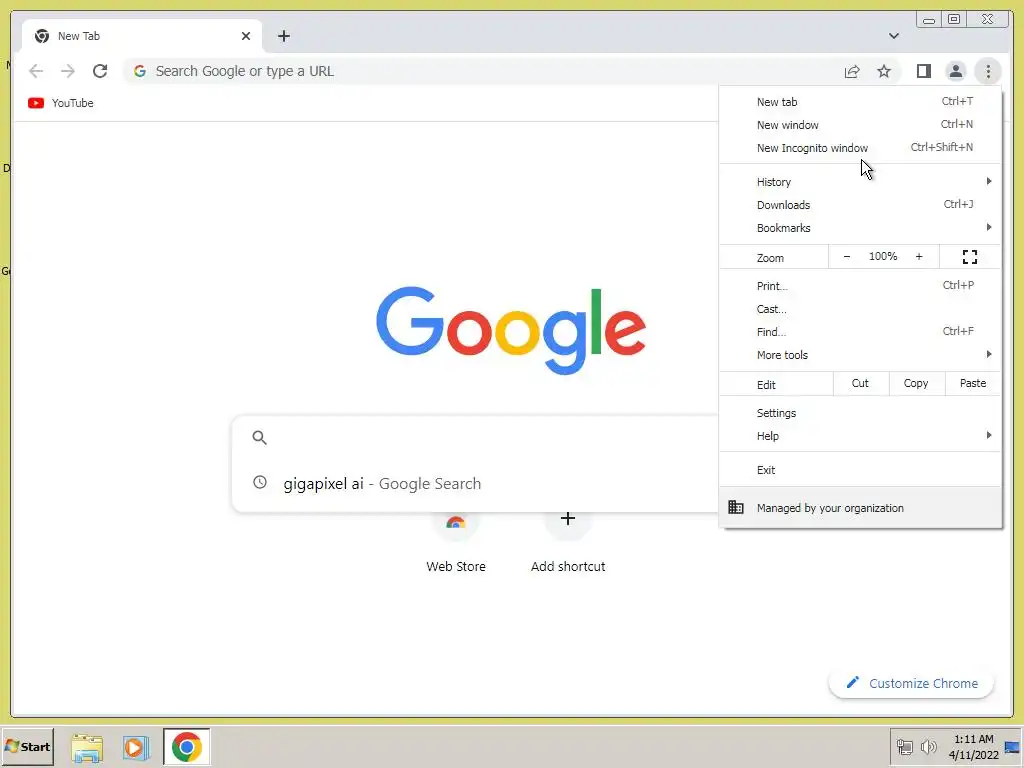Click Cut in the Edit row
Image resolution: width=1024 pixels, height=768 pixels.
point(861,383)
